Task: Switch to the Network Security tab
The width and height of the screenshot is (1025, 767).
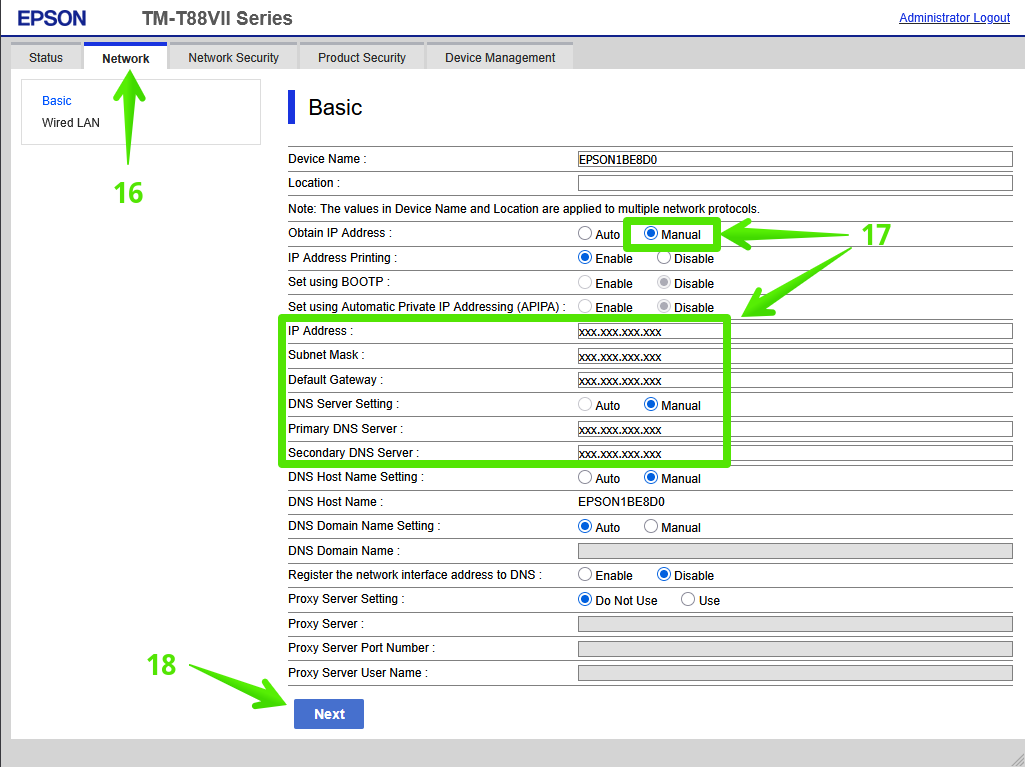Action: point(233,58)
